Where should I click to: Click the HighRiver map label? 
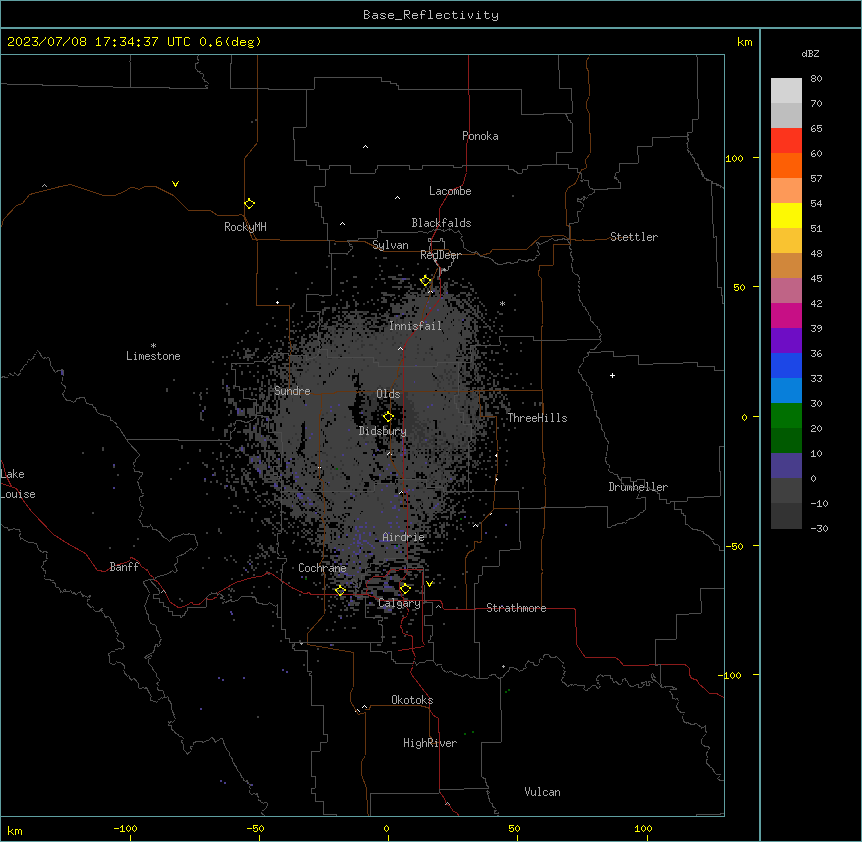click(x=430, y=743)
